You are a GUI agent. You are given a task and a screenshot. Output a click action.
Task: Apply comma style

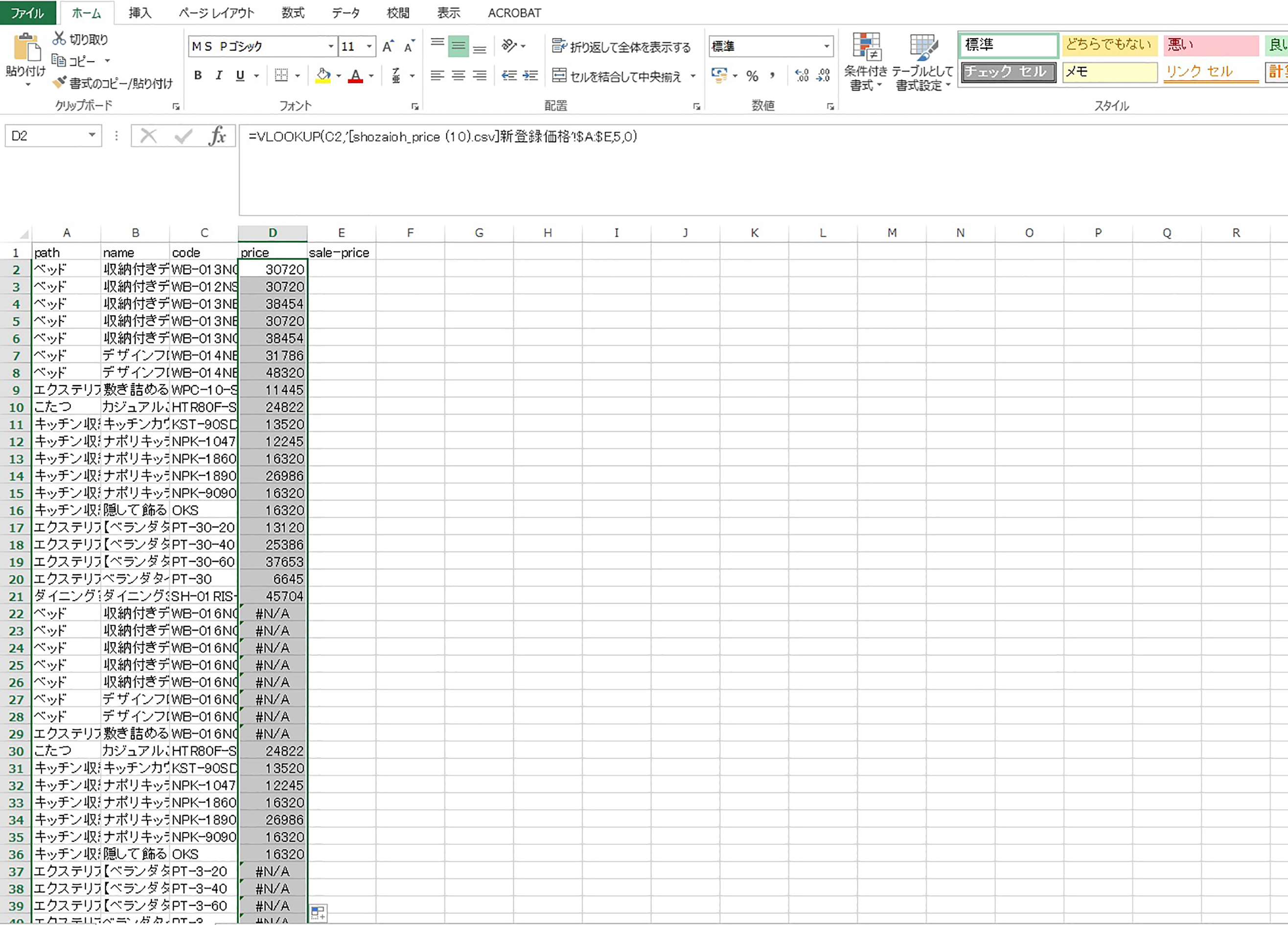773,75
